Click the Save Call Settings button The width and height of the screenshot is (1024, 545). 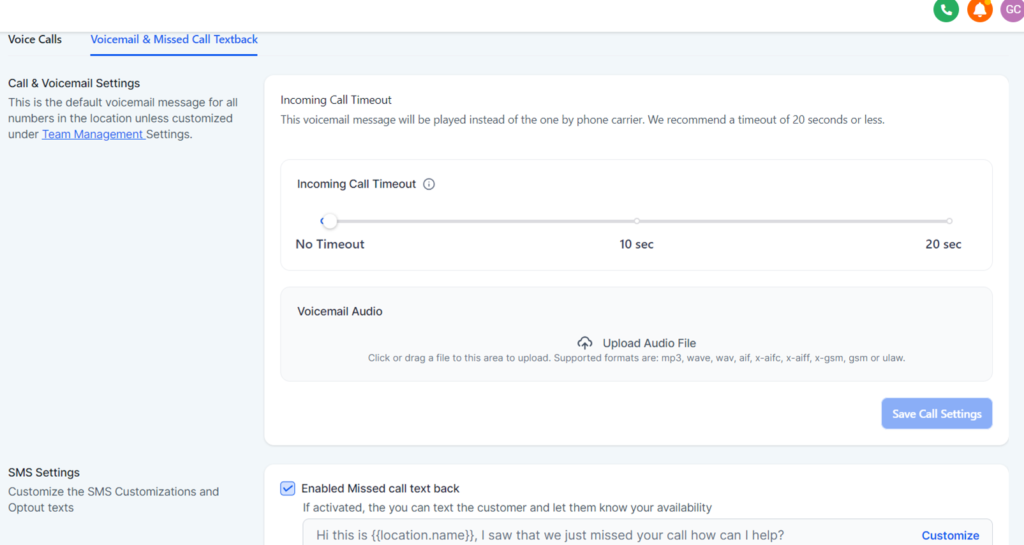(936, 414)
